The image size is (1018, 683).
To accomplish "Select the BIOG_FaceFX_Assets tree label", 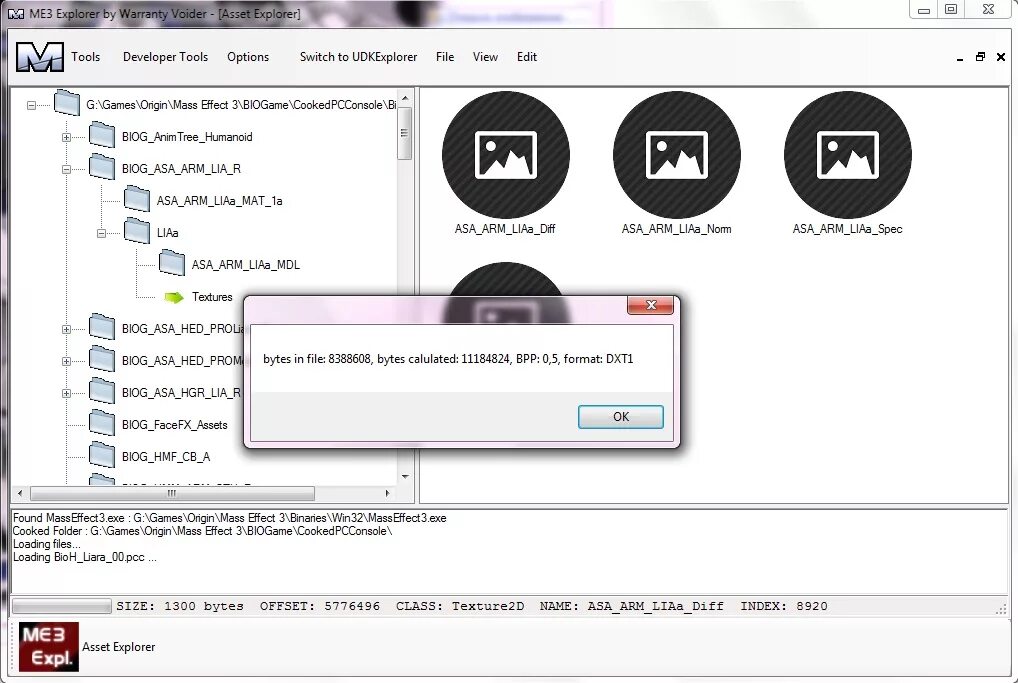I will 175,425.
